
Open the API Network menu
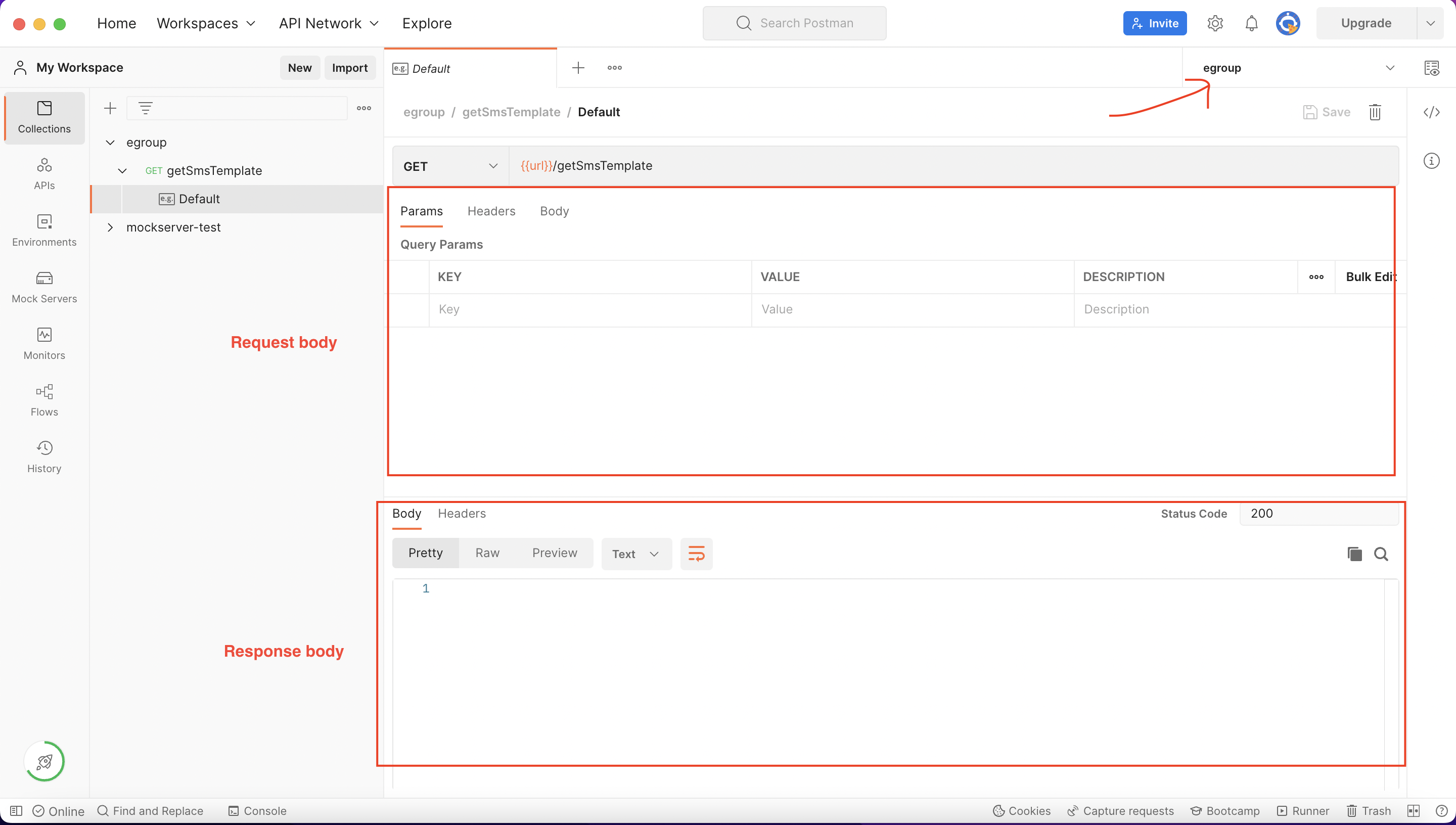(x=328, y=23)
